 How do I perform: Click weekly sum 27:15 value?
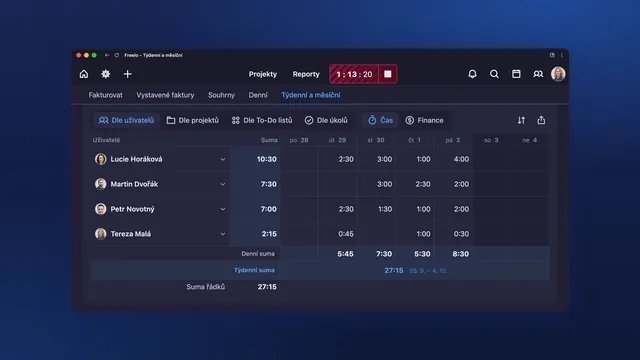point(393,270)
